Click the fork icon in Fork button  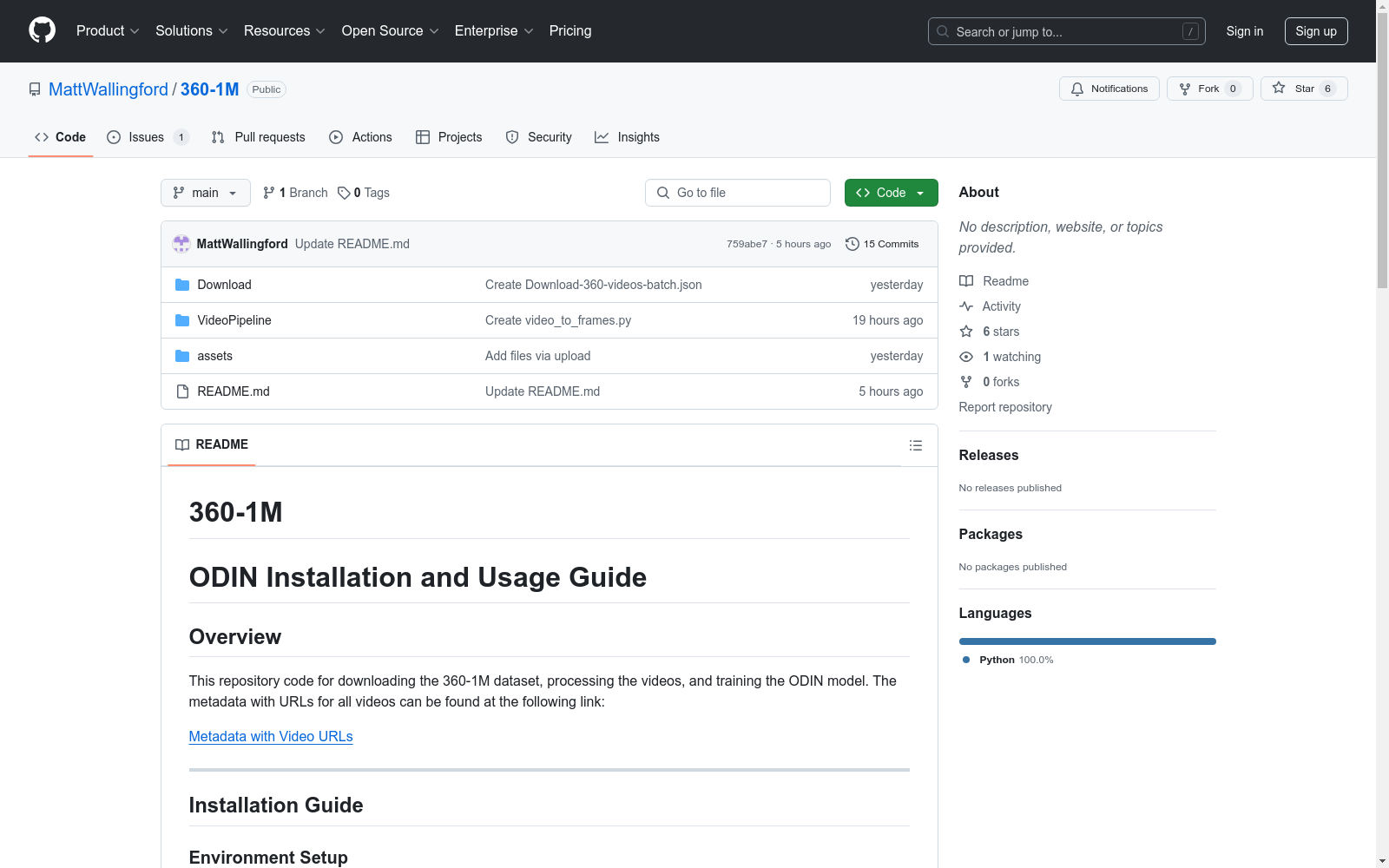point(1185,89)
